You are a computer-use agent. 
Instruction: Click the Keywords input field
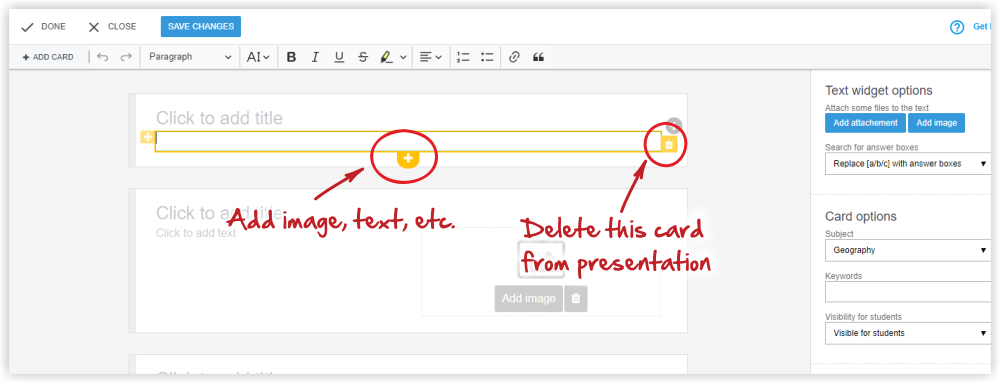pyautogui.click(x=909, y=292)
